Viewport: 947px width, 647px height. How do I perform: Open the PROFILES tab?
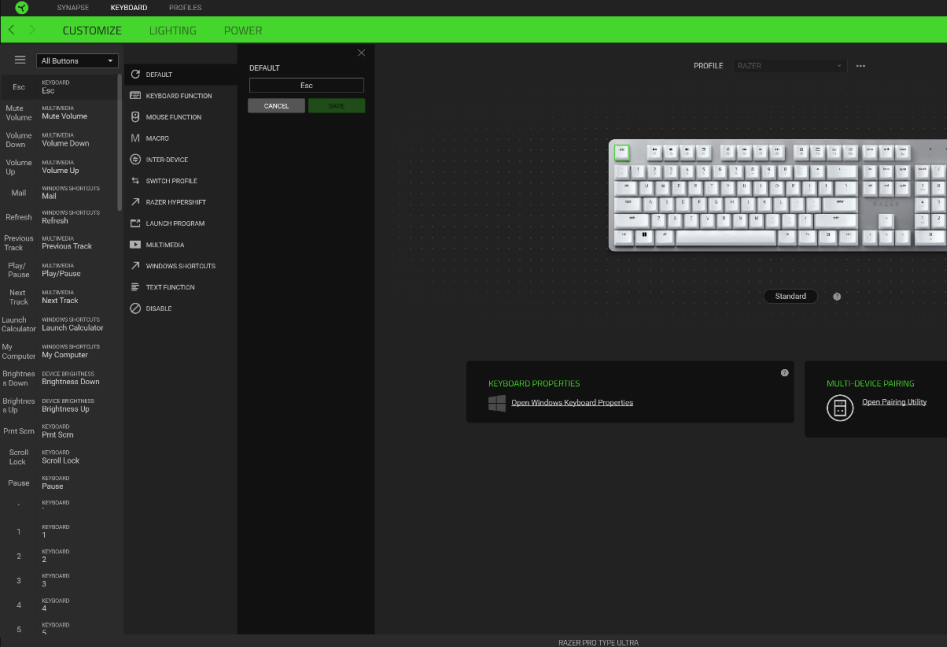coord(185,7)
